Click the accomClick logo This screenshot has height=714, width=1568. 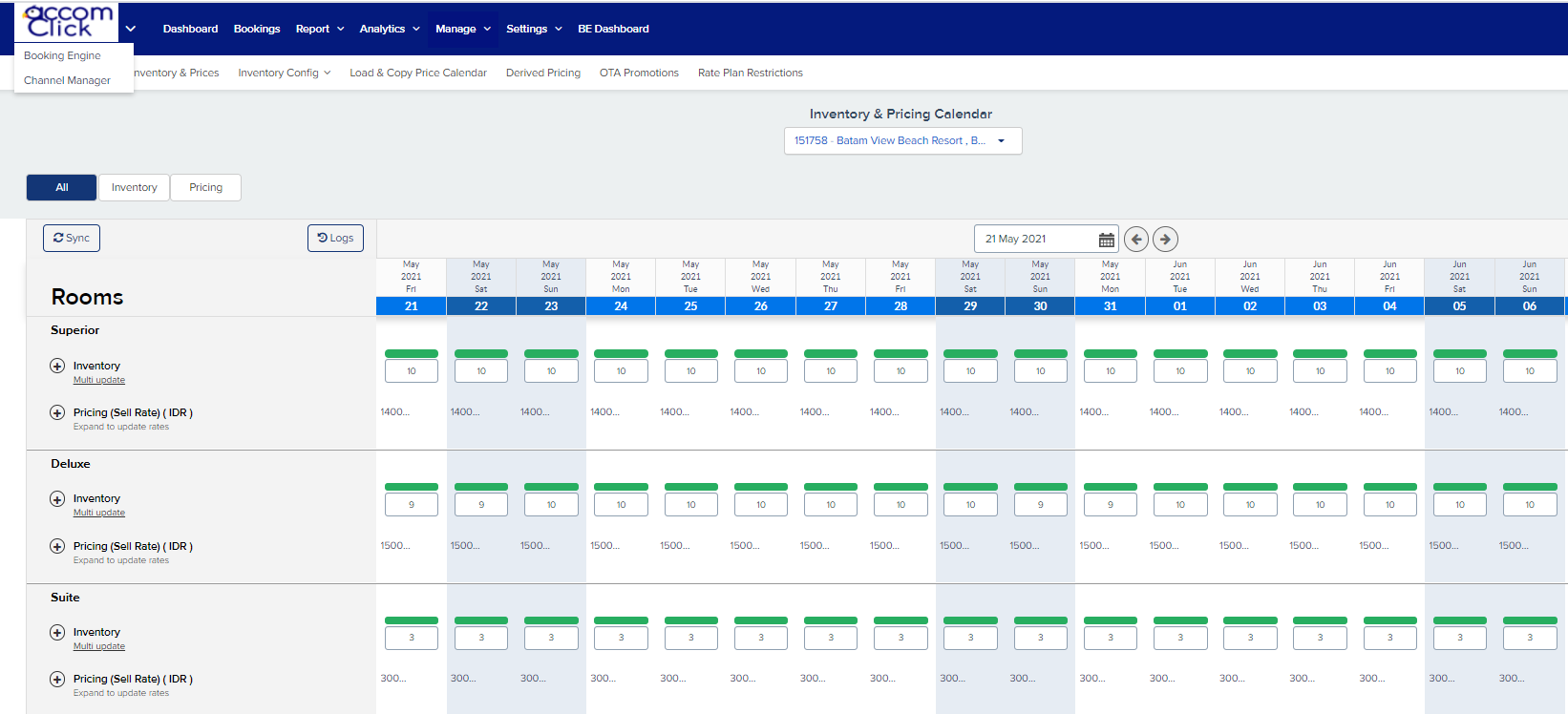(x=67, y=22)
